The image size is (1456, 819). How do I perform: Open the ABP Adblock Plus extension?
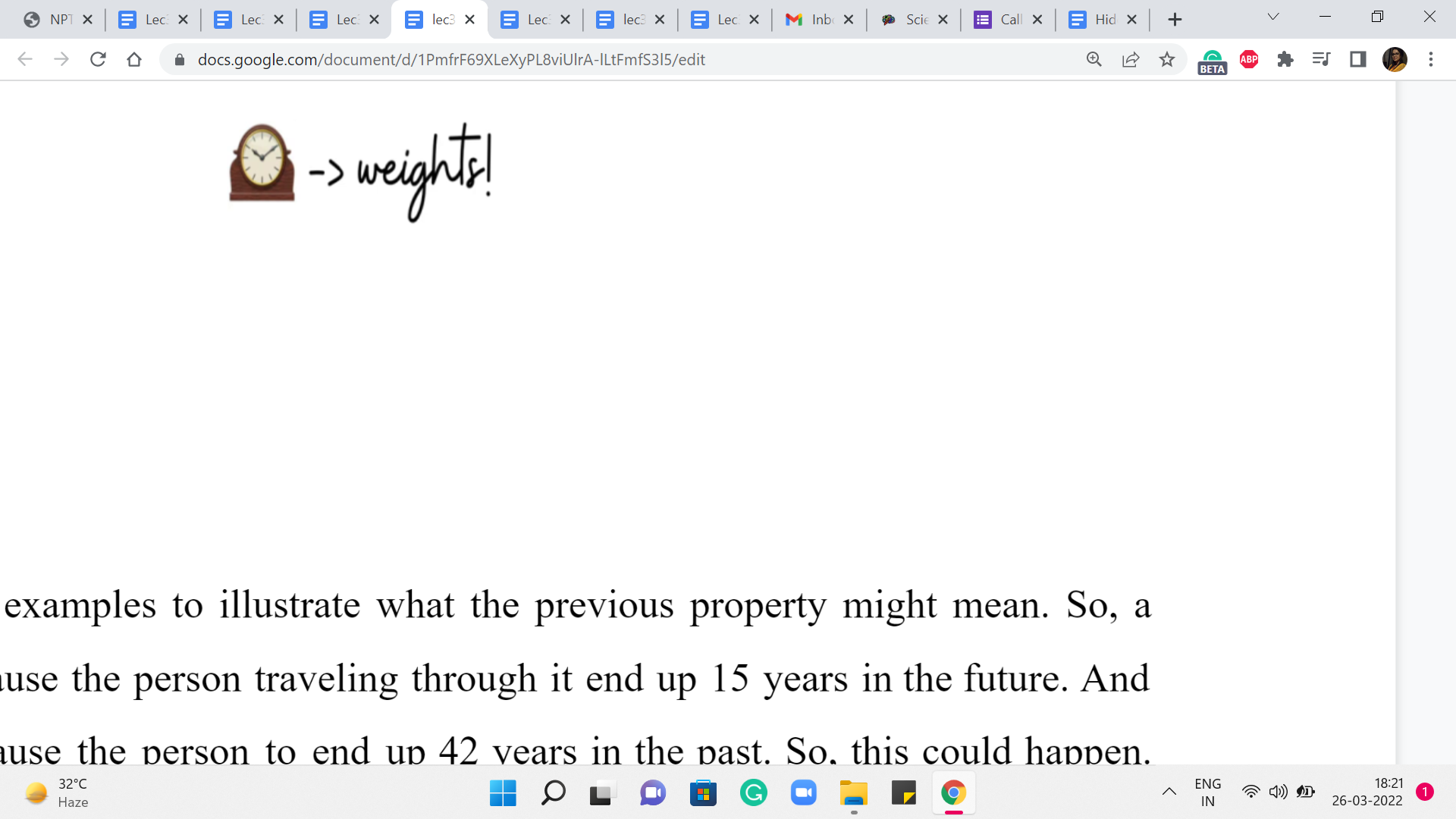(1249, 59)
